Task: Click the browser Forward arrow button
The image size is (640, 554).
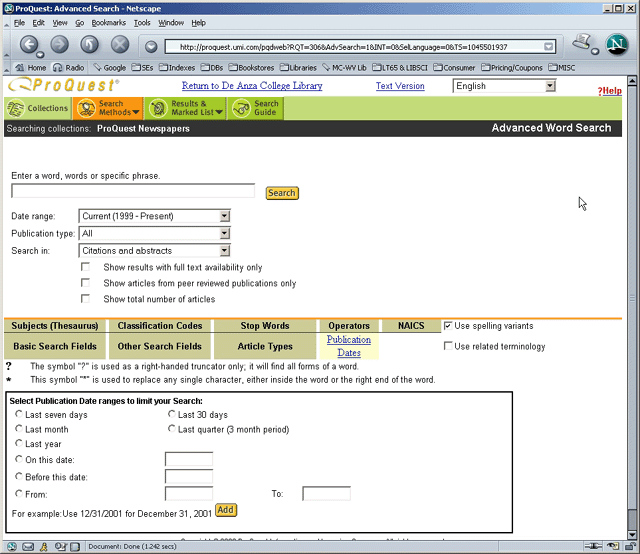Action: click(x=59, y=45)
